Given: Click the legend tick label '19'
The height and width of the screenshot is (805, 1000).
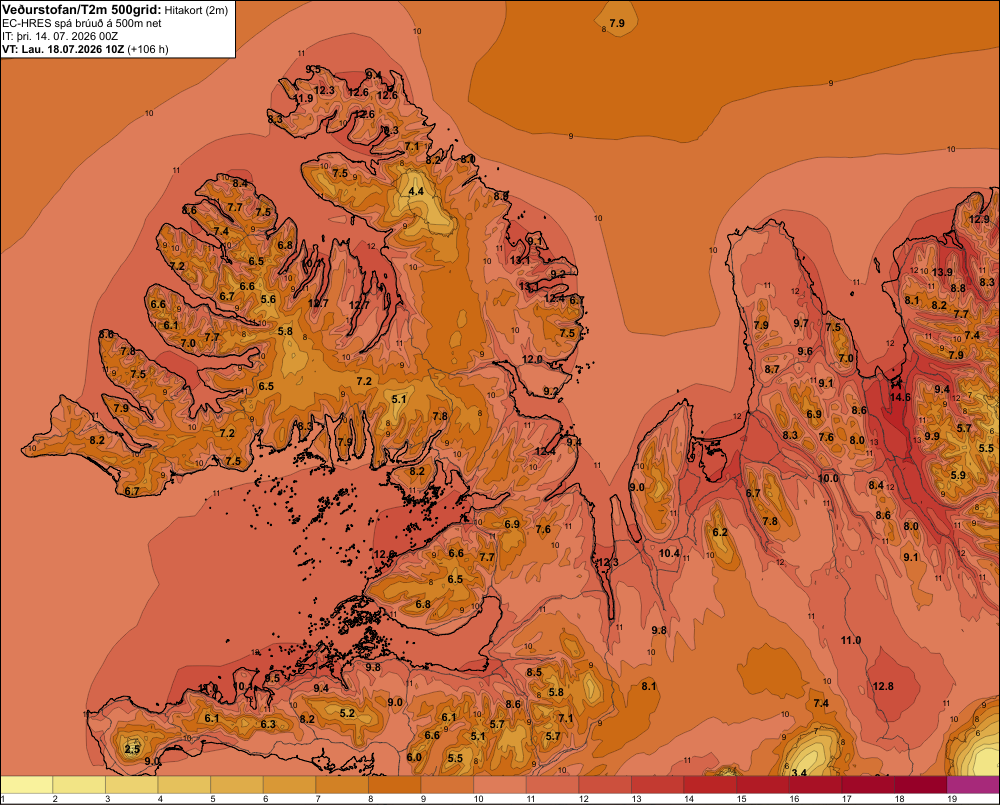Looking at the screenshot, I should [952, 799].
